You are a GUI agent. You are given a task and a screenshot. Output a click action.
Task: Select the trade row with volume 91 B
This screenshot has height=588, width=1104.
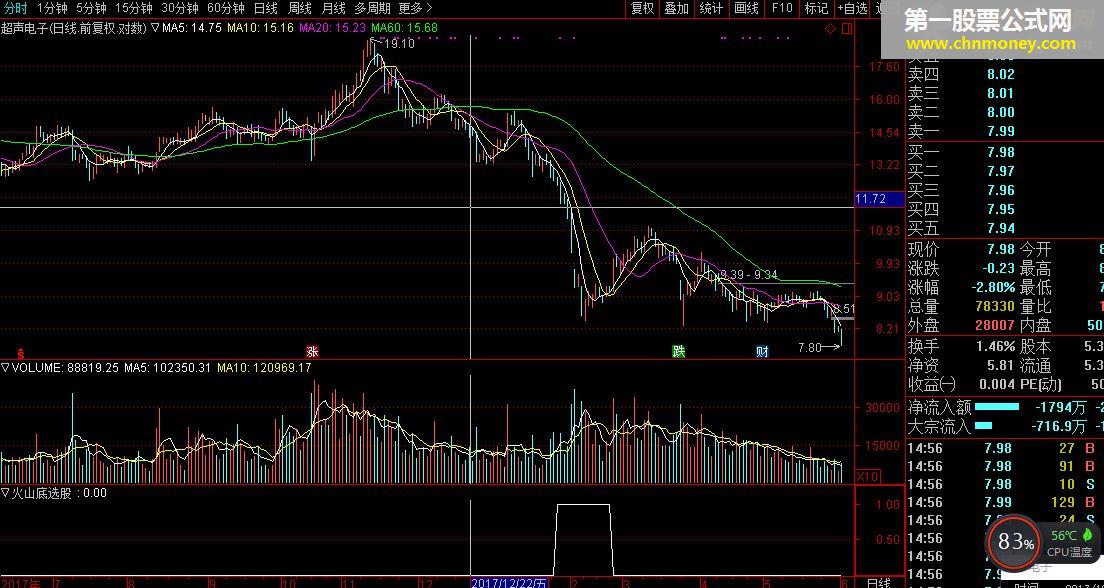pyautogui.click(x=1004, y=466)
